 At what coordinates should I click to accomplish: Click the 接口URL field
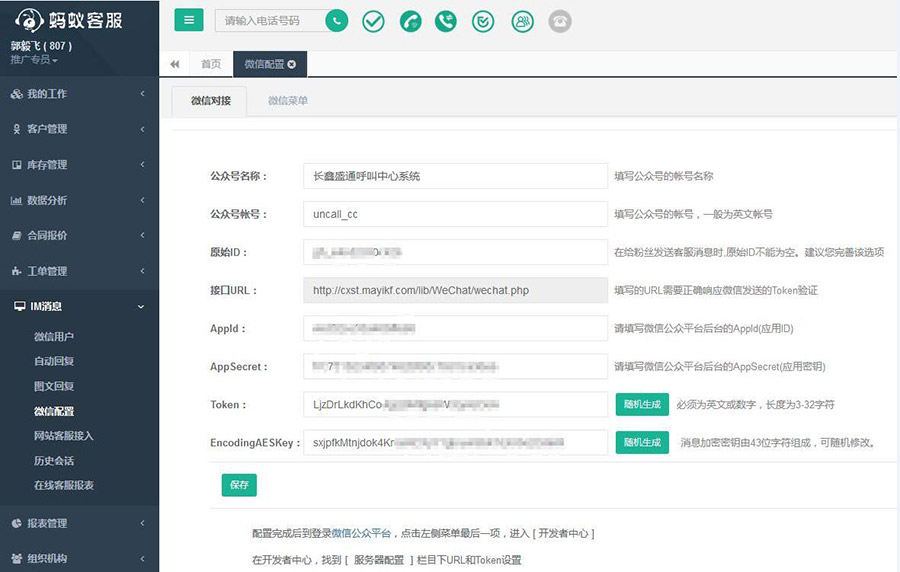[455, 290]
